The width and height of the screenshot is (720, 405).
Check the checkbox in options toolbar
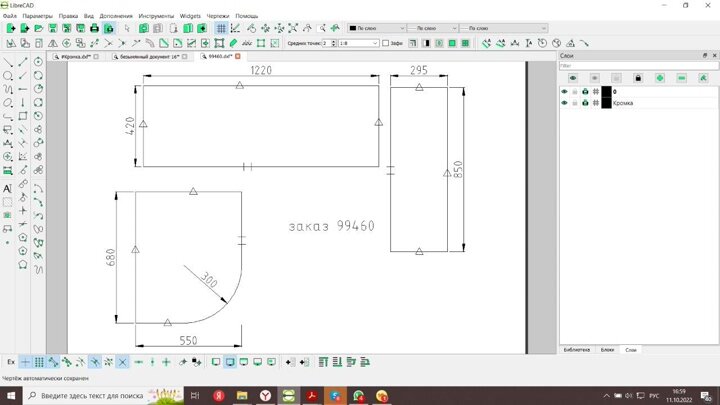(386, 44)
